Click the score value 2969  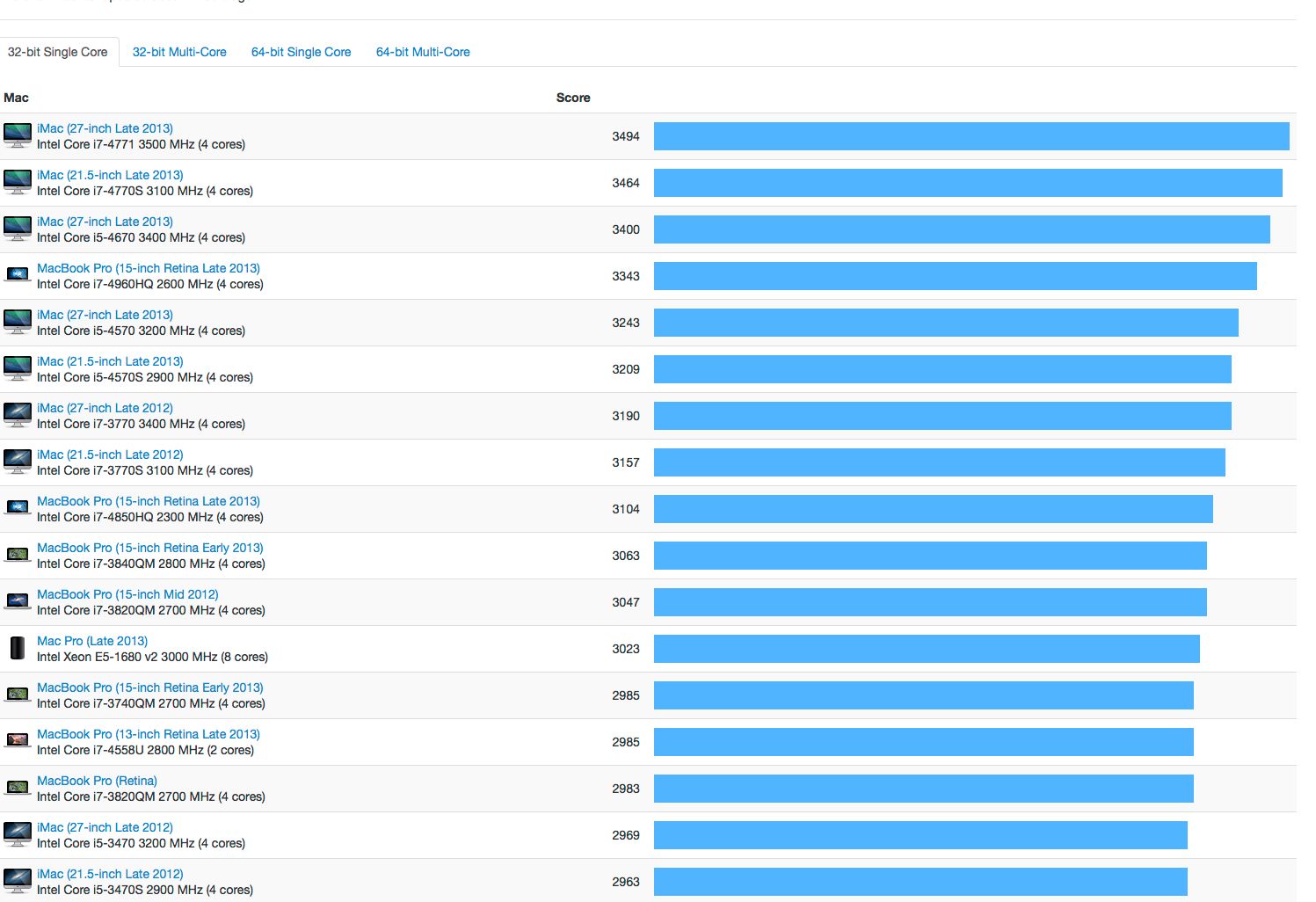click(626, 835)
